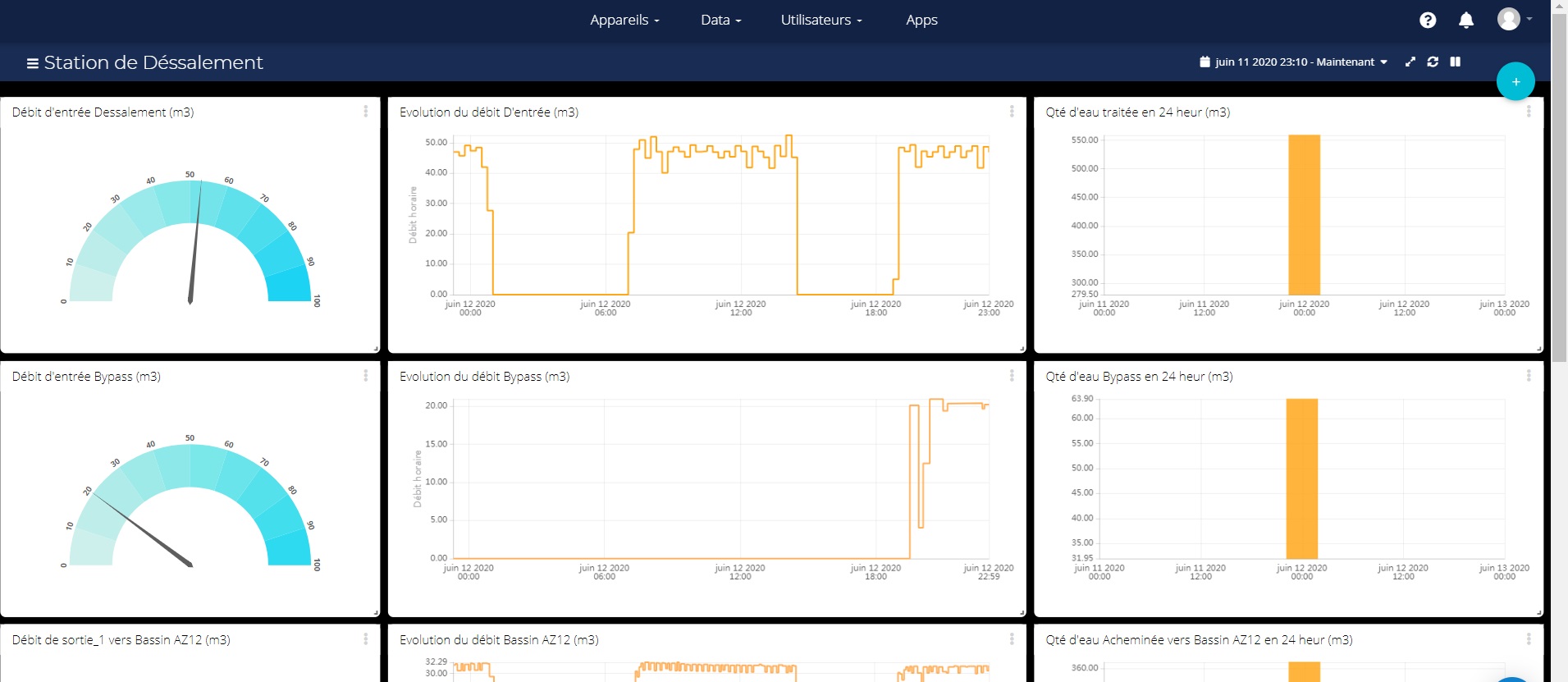Click 'Evolution du débit Bypass (m3)' title

tap(484, 377)
